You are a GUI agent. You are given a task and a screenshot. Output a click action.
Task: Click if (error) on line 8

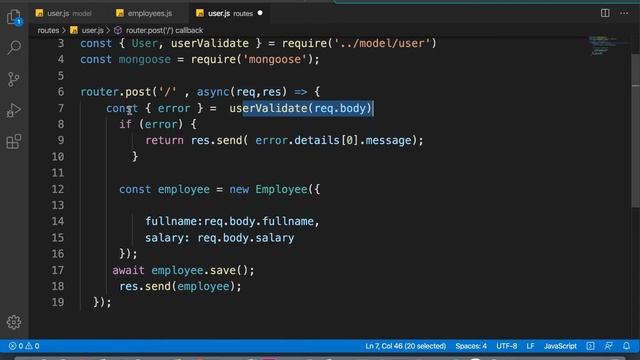coord(151,124)
